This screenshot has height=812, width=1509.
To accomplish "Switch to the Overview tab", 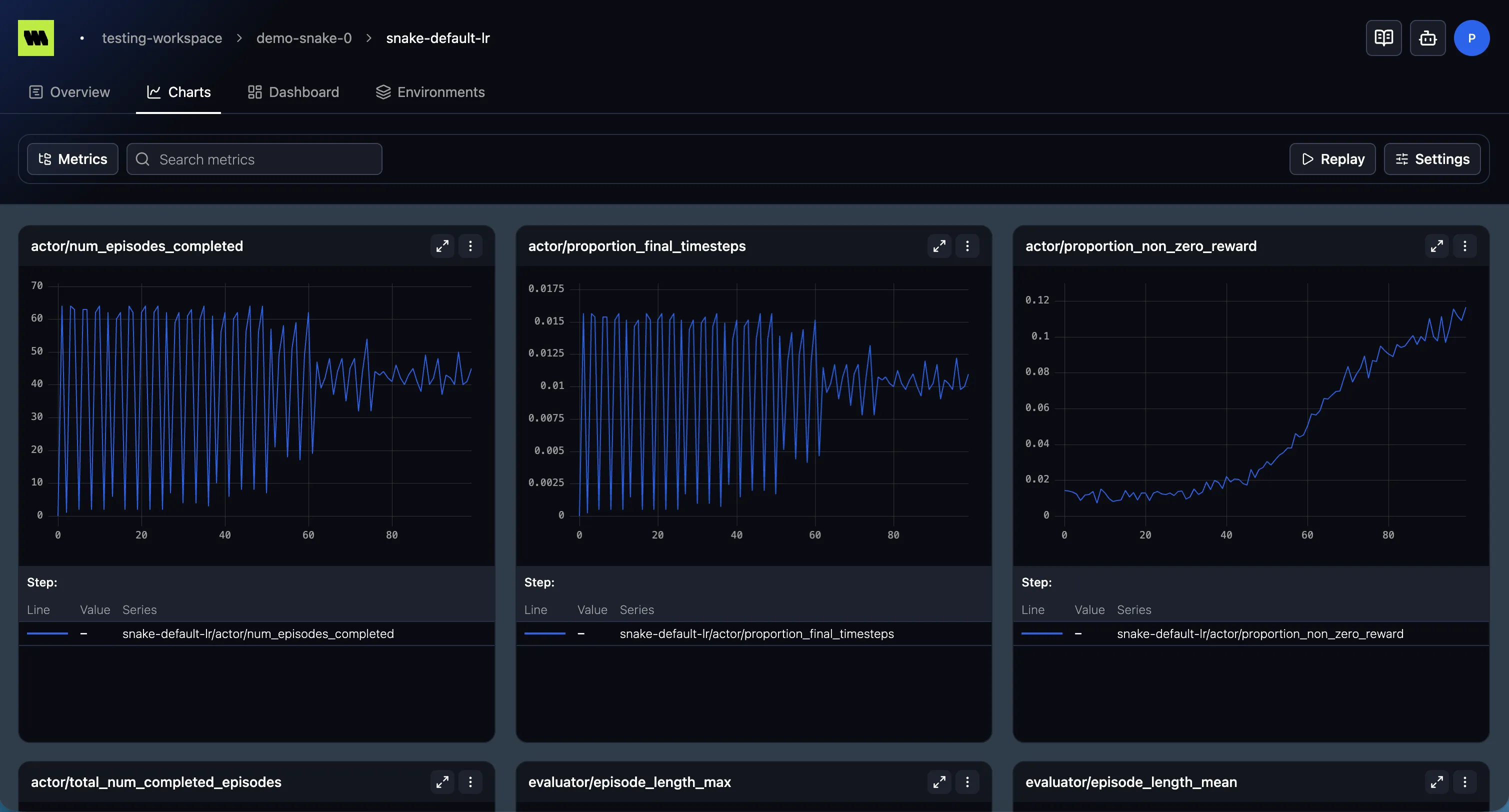I will click(x=69, y=92).
